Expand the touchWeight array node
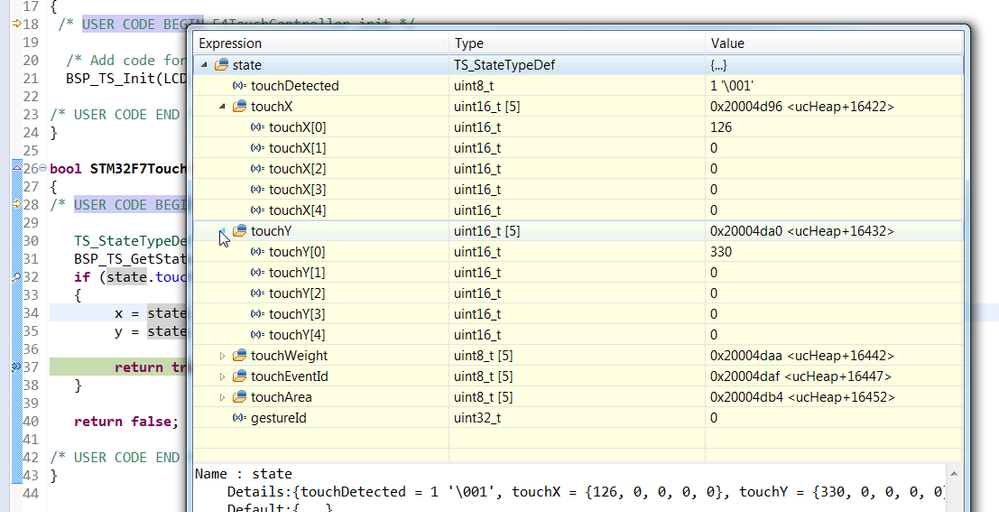 point(222,356)
